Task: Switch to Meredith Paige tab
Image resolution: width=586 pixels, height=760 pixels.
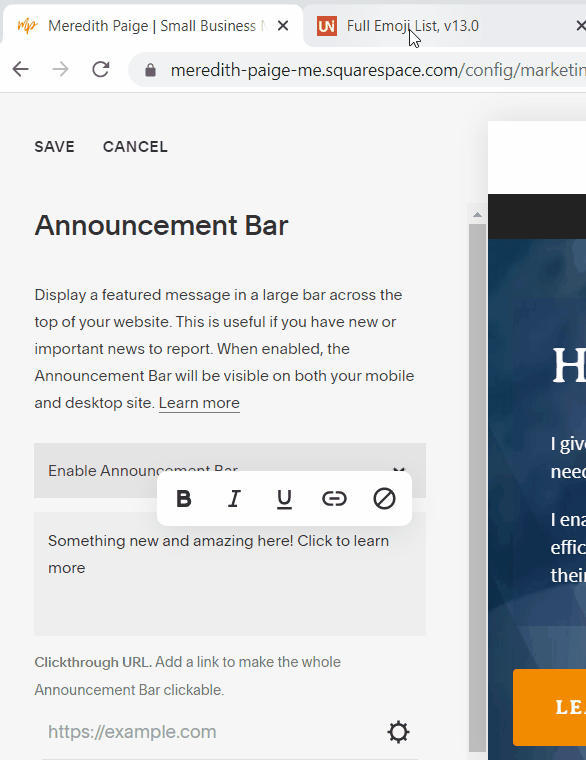Action: coord(153,26)
